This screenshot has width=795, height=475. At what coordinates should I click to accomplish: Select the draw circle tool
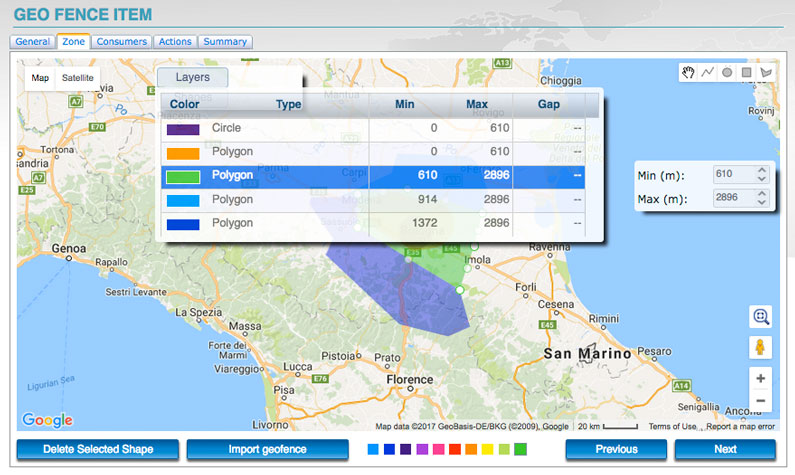(727, 72)
